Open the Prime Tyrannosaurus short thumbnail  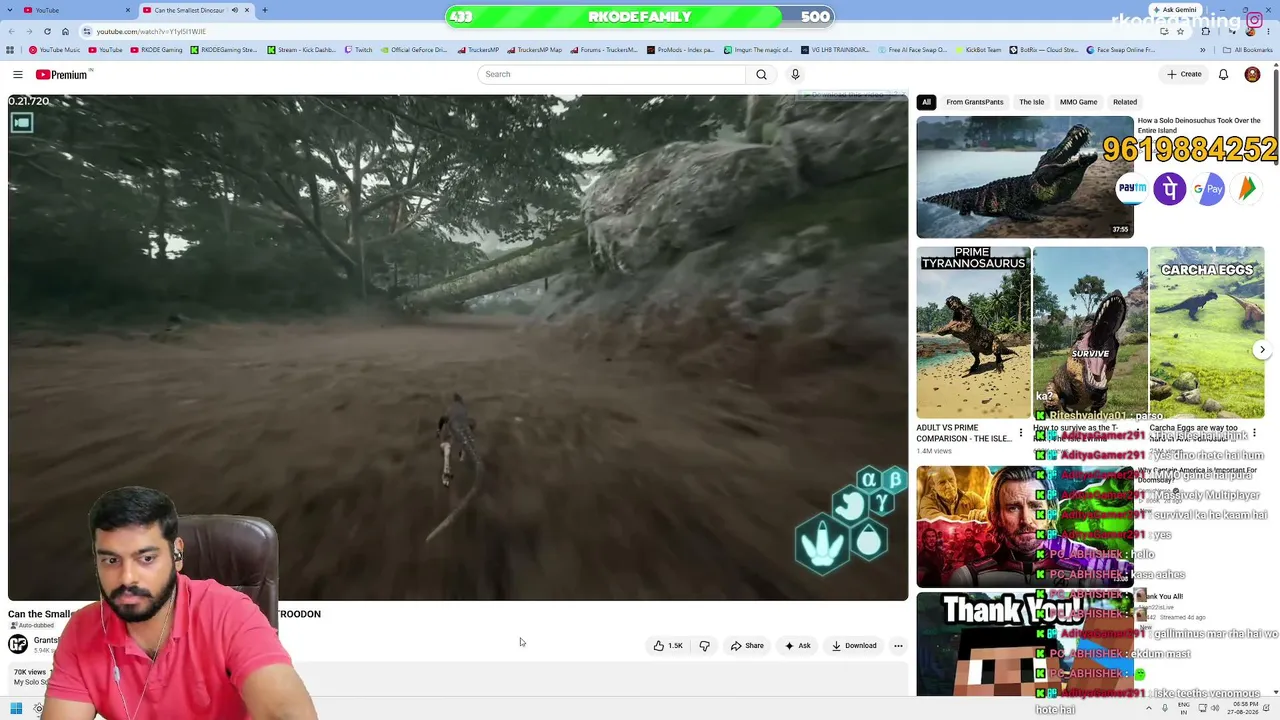[x=973, y=332]
